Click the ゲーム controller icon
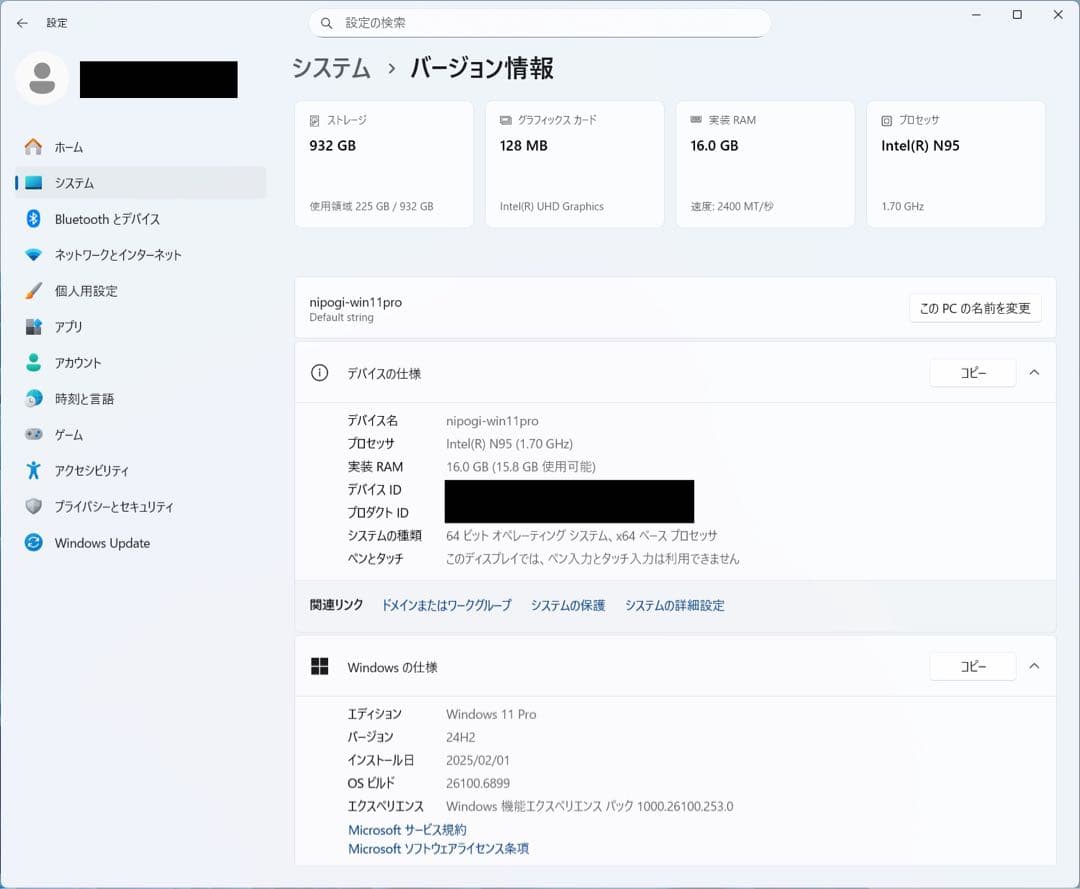This screenshot has height=889, width=1080. coord(33,435)
